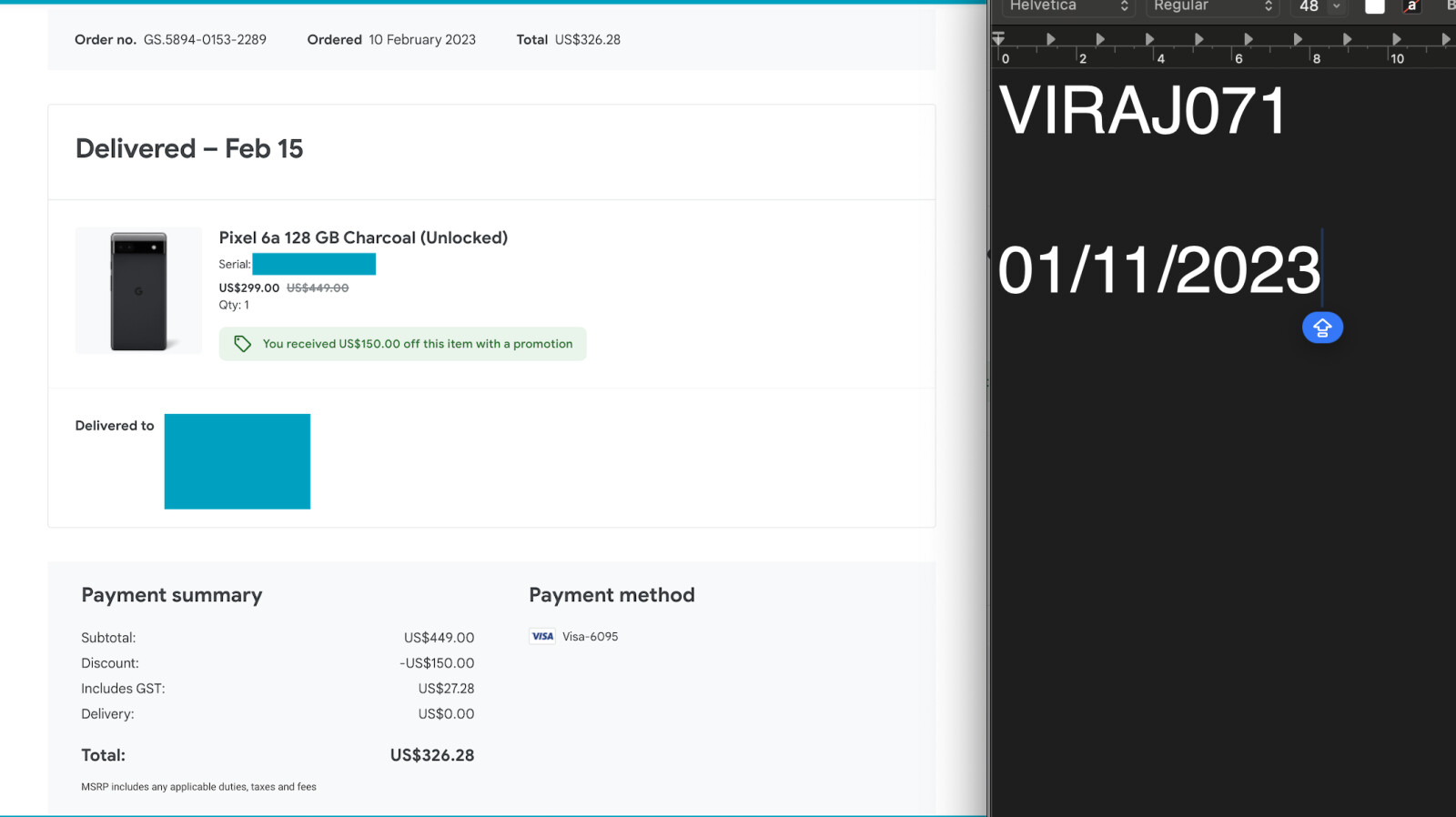Click the white text color swatch

click(1375, 6)
